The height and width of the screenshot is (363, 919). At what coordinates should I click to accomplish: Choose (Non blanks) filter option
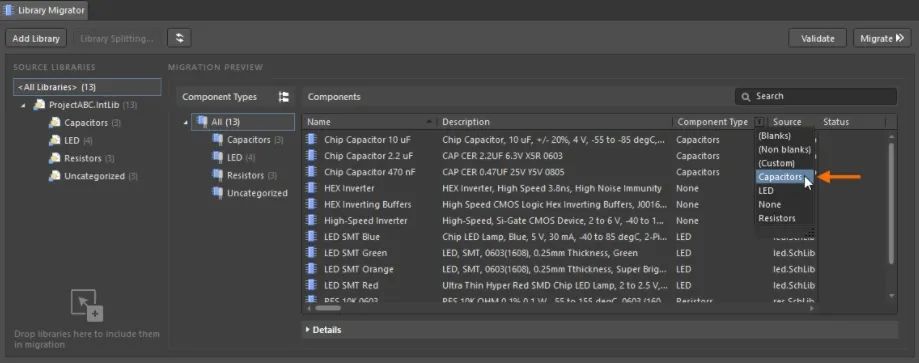(784, 150)
